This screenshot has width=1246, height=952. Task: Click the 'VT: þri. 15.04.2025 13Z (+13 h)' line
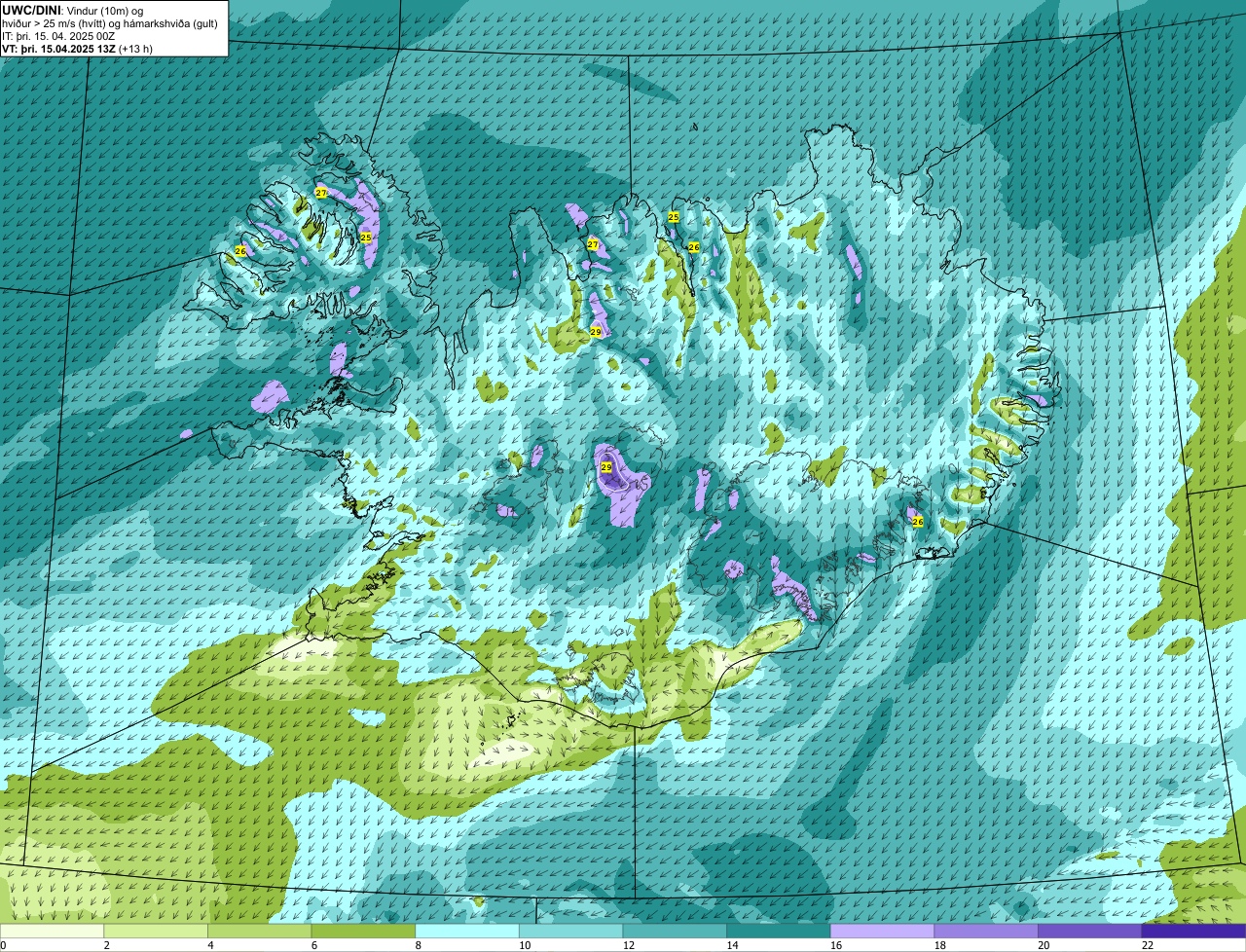point(77,49)
